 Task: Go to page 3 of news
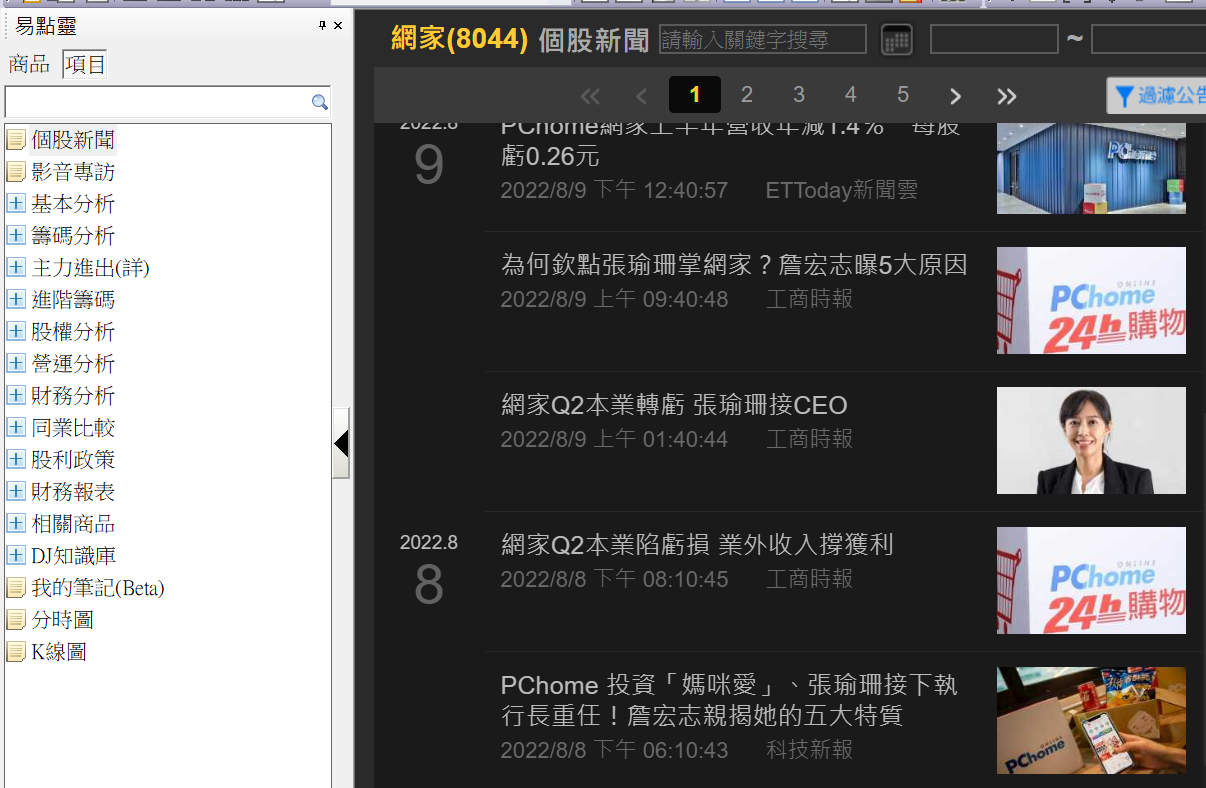click(798, 95)
